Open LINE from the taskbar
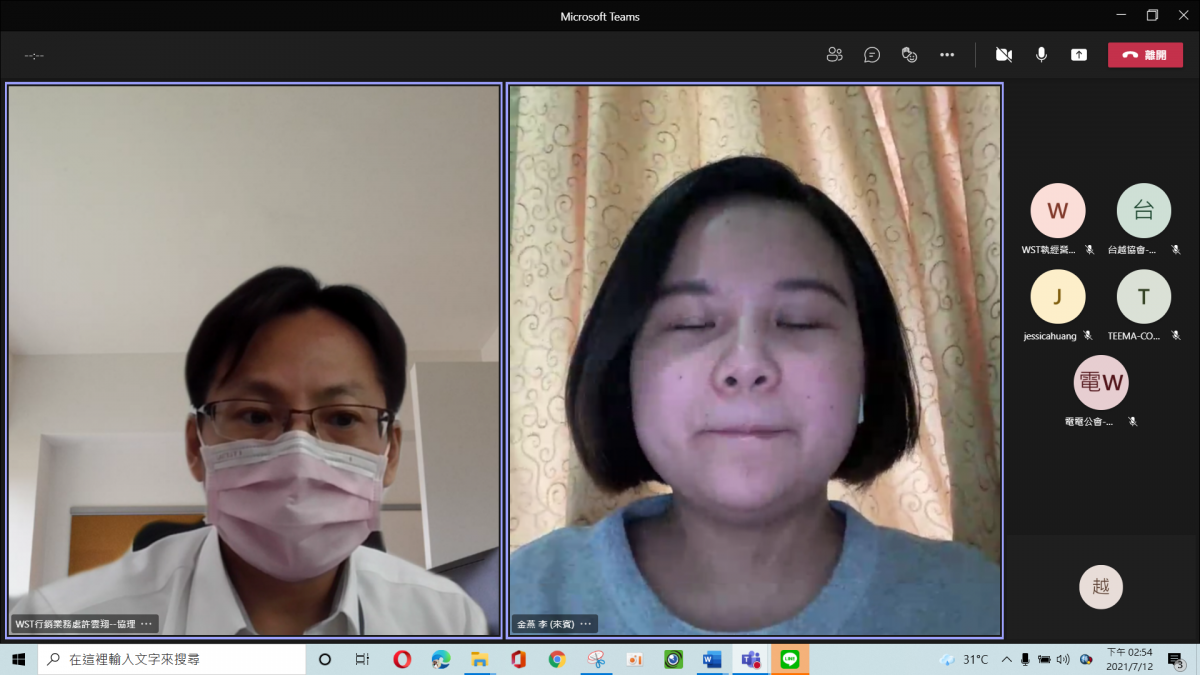The height and width of the screenshot is (675, 1200). click(x=790, y=660)
